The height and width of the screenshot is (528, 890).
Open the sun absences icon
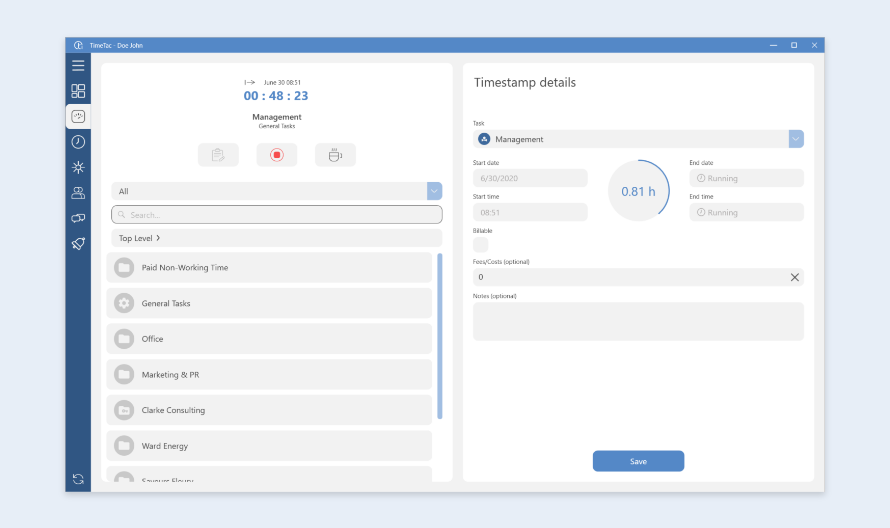[78, 167]
